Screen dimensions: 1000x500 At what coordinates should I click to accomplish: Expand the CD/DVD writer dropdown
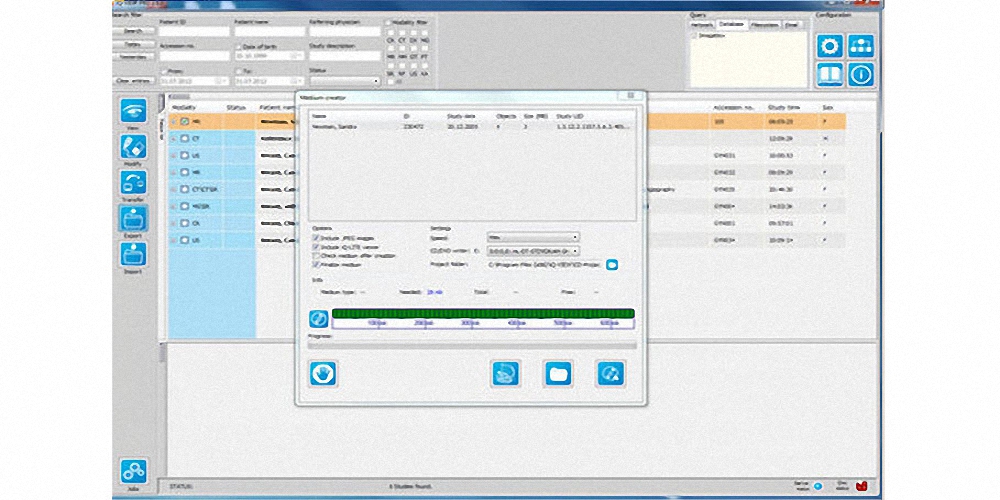click(532, 250)
